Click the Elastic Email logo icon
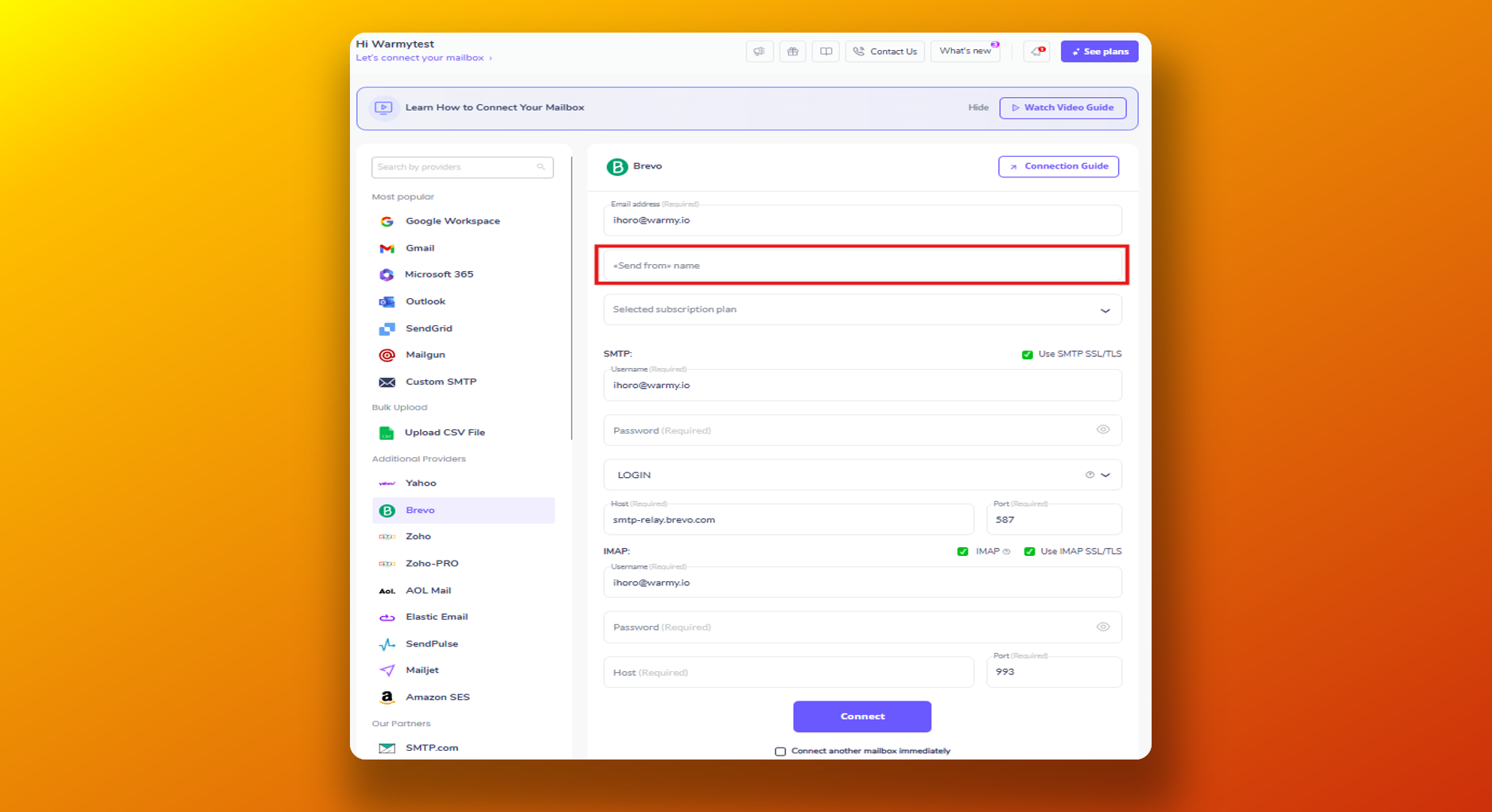This screenshot has height=812, width=1492. 387,617
